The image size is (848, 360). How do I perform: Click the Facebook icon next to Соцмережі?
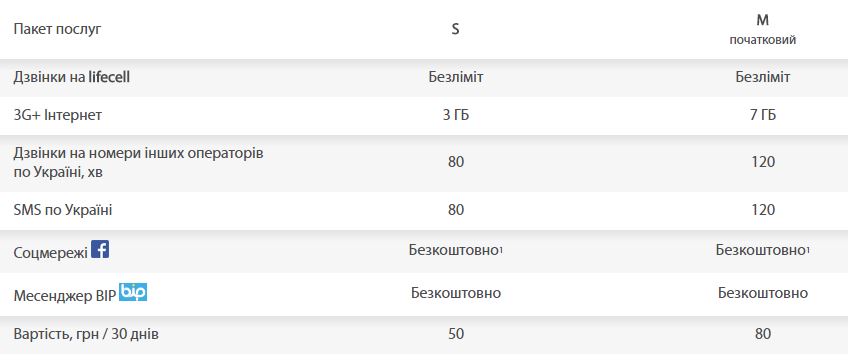(x=100, y=249)
